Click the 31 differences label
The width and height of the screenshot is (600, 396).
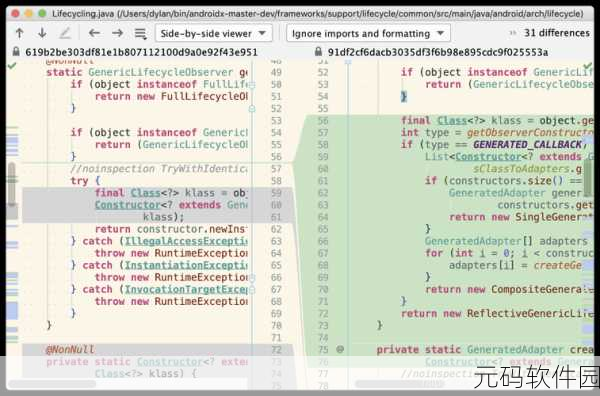click(x=557, y=33)
